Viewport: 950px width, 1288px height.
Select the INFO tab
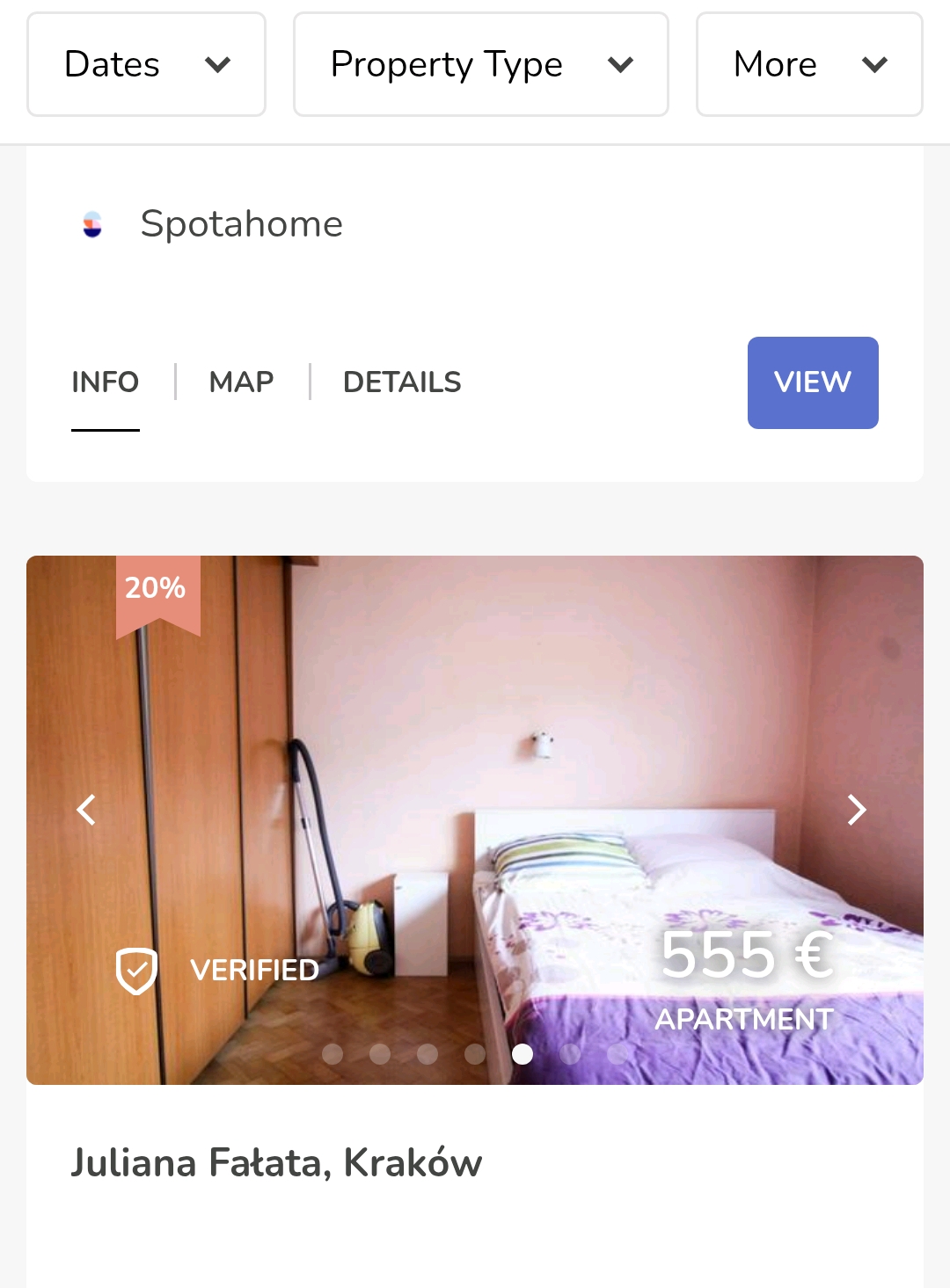pyautogui.click(x=106, y=382)
